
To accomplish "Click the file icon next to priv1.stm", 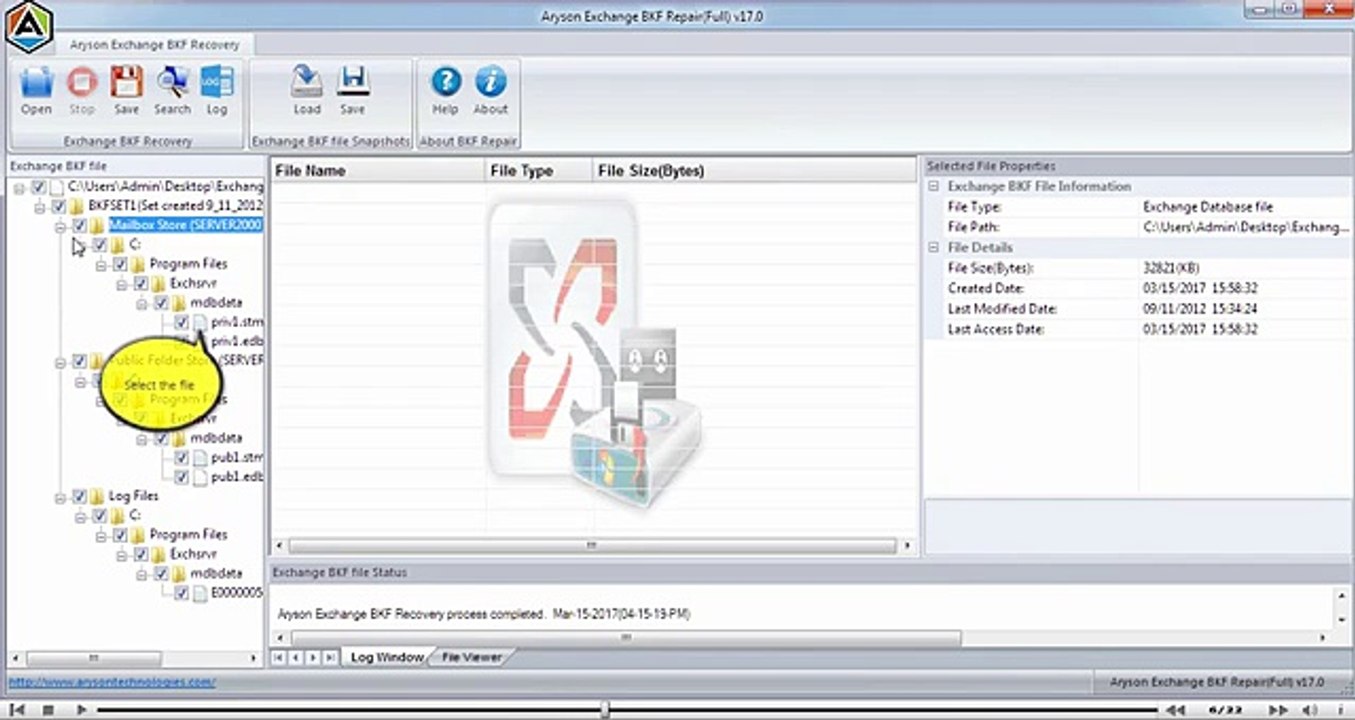I will [x=200, y=322].
